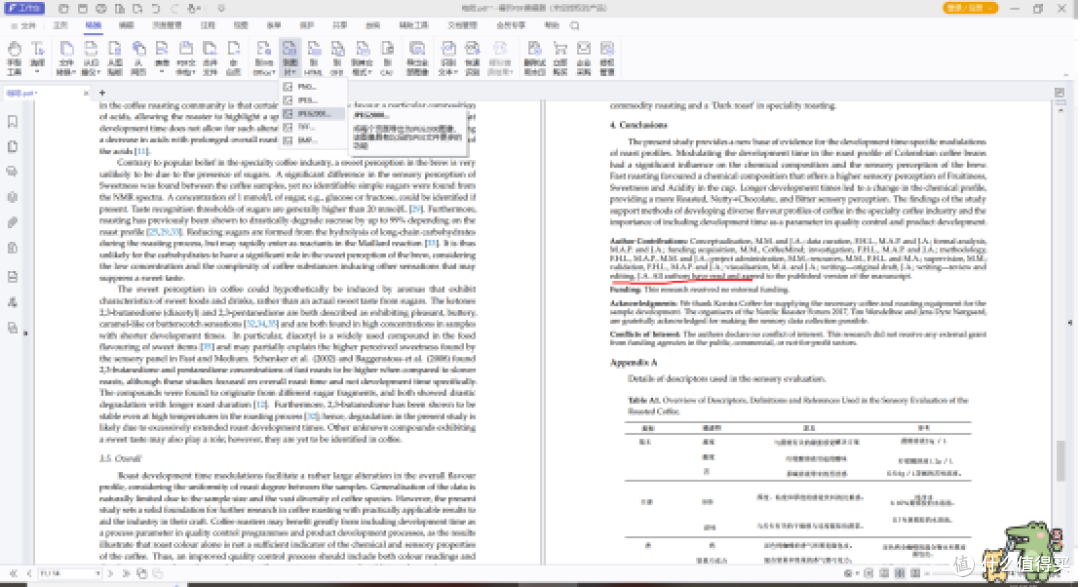
Task: Open the File menu
Action: (x=24, y=25)
